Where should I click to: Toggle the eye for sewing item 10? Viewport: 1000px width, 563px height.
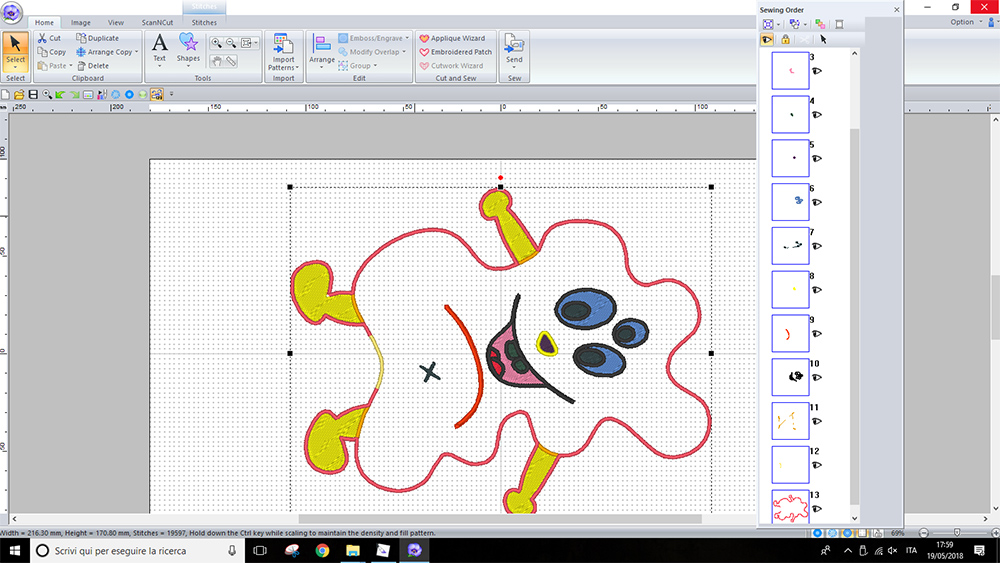[x=817, y=377]
